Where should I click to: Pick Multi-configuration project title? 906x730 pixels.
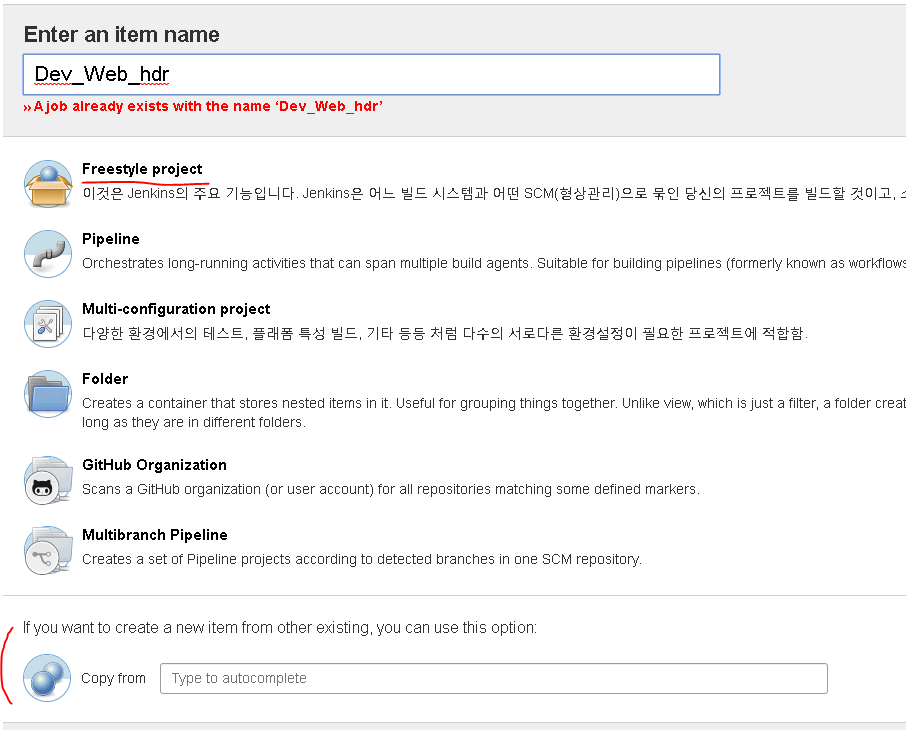click(x=176, y=309)
